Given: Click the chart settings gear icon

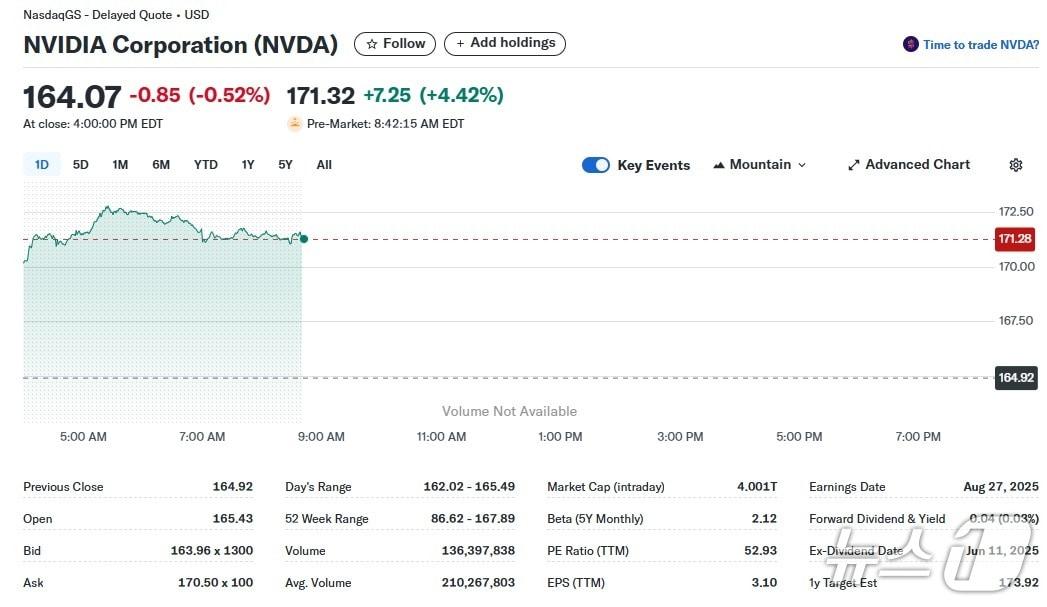Looking at the screenshot, I should click(1016, 165).
